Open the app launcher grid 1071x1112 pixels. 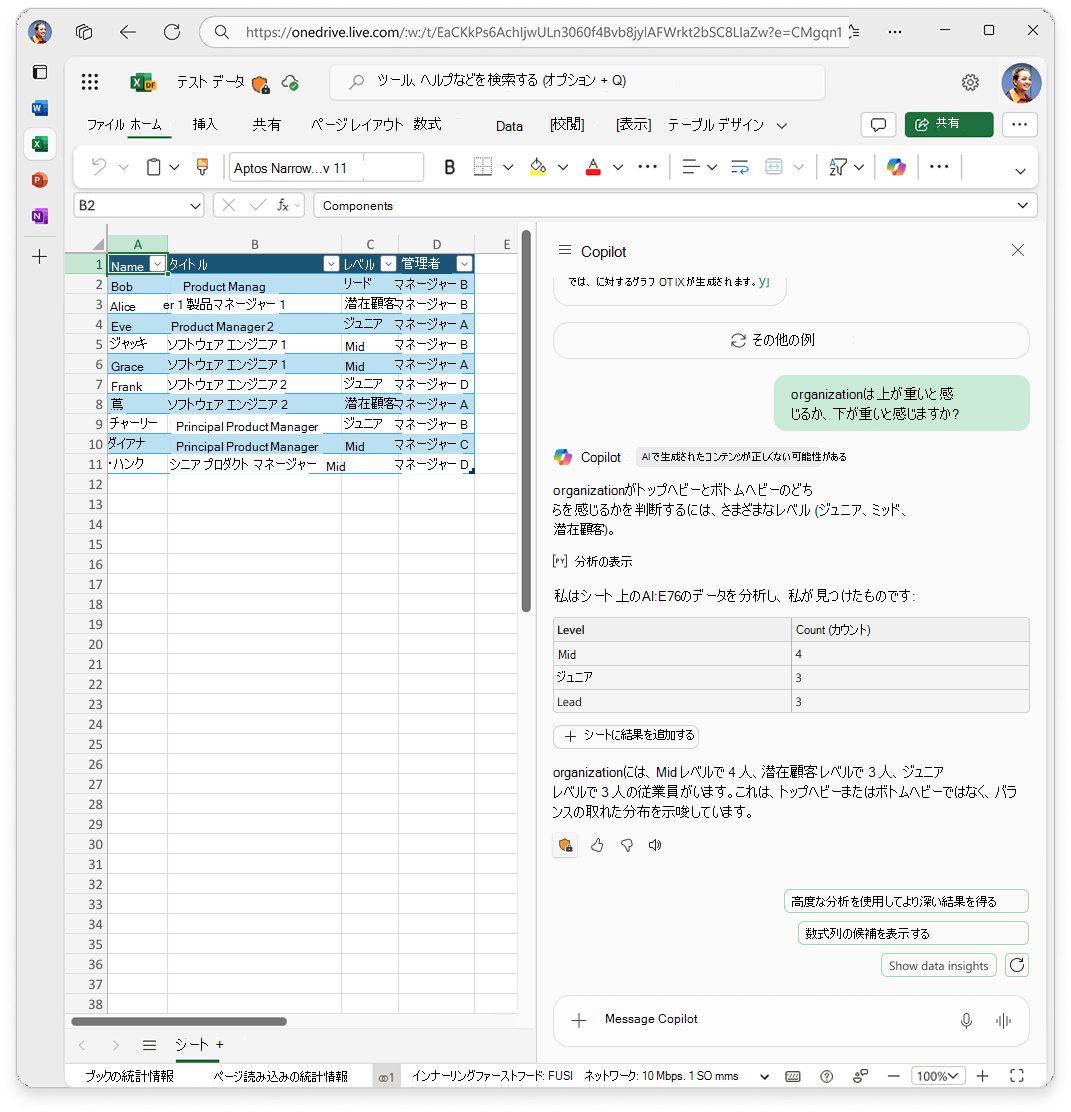coord(89,82)
